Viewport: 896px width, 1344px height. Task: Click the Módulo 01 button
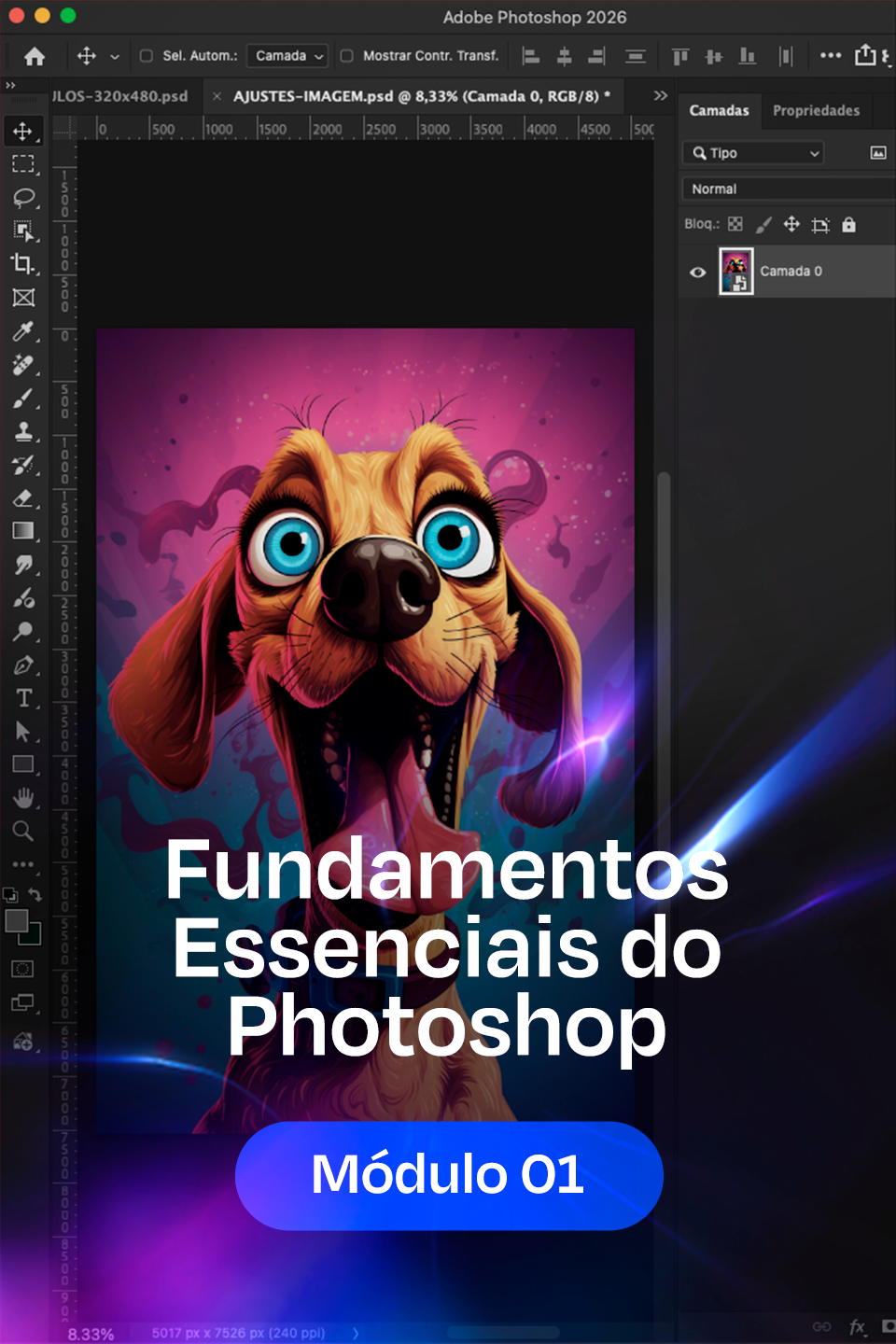pos(449,1175)
